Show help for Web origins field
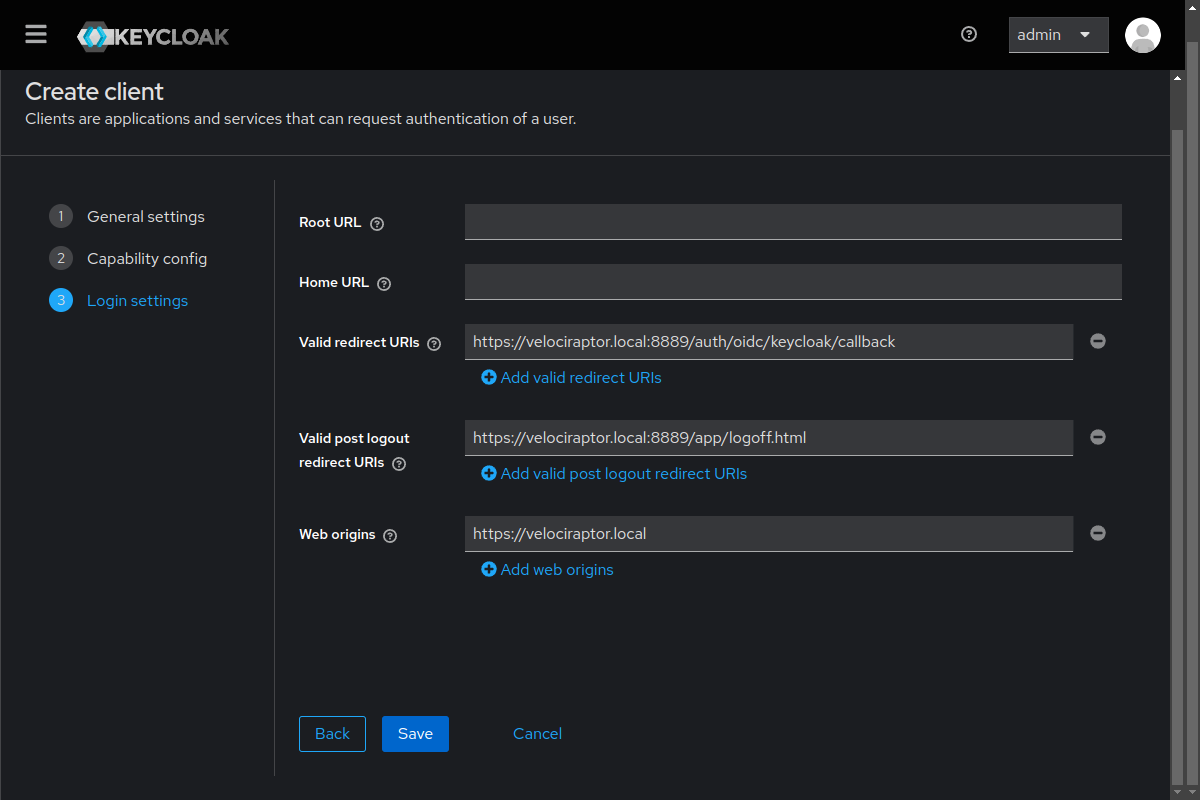Image resolution: width=1200 pixels, height=800 pixels. (x=390, y=536)
